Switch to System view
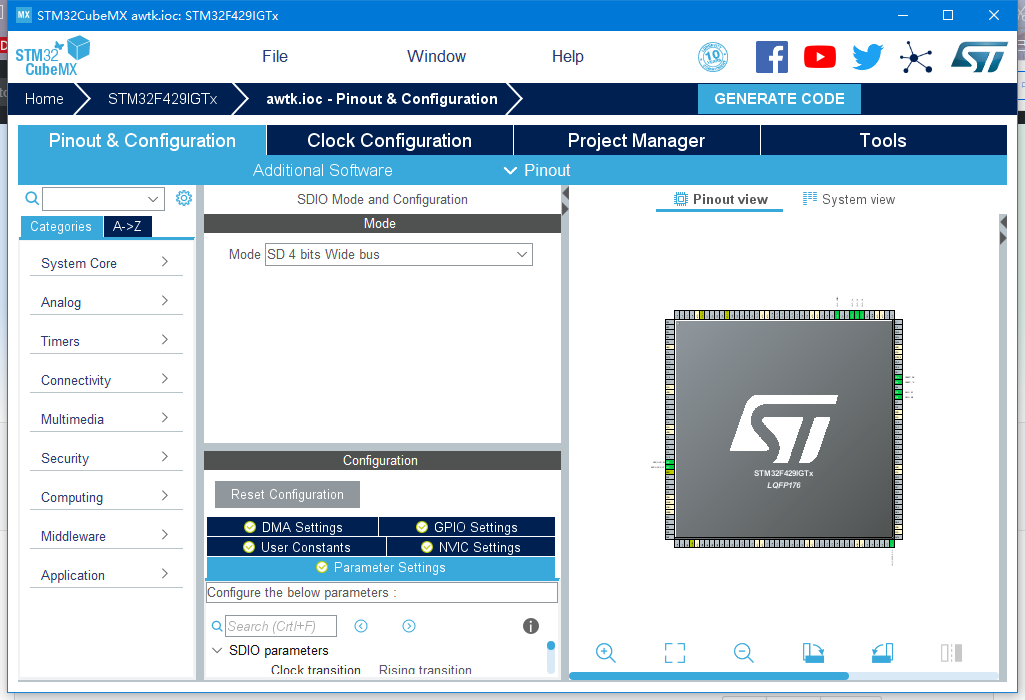Image resolution: width=1025 pixels, height=700 pixels. point(849,199)
